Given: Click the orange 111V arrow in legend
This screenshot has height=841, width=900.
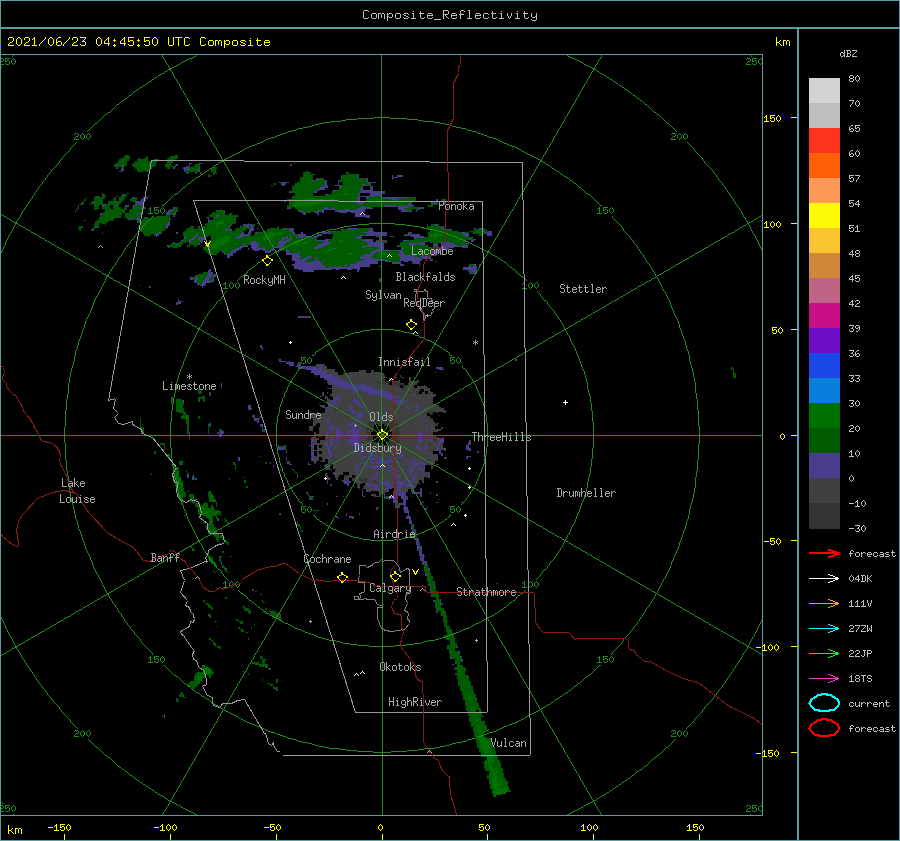Looking at the screenshot, I should click(x=824, y=603).
